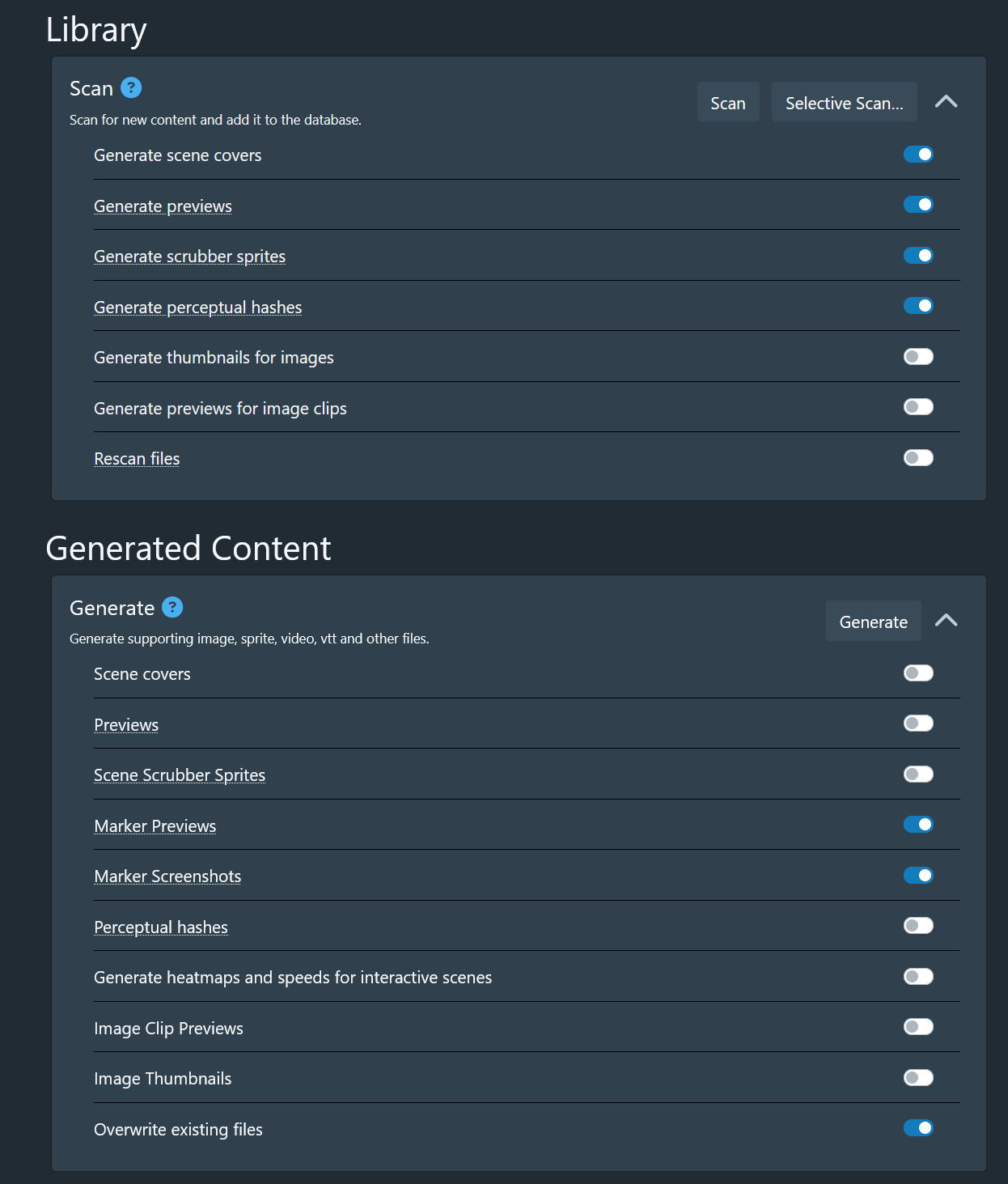Click the Generate scrubber sprites label
Screen dimensions: 1008x1184
pyautogui.click(x=189, y=257)
